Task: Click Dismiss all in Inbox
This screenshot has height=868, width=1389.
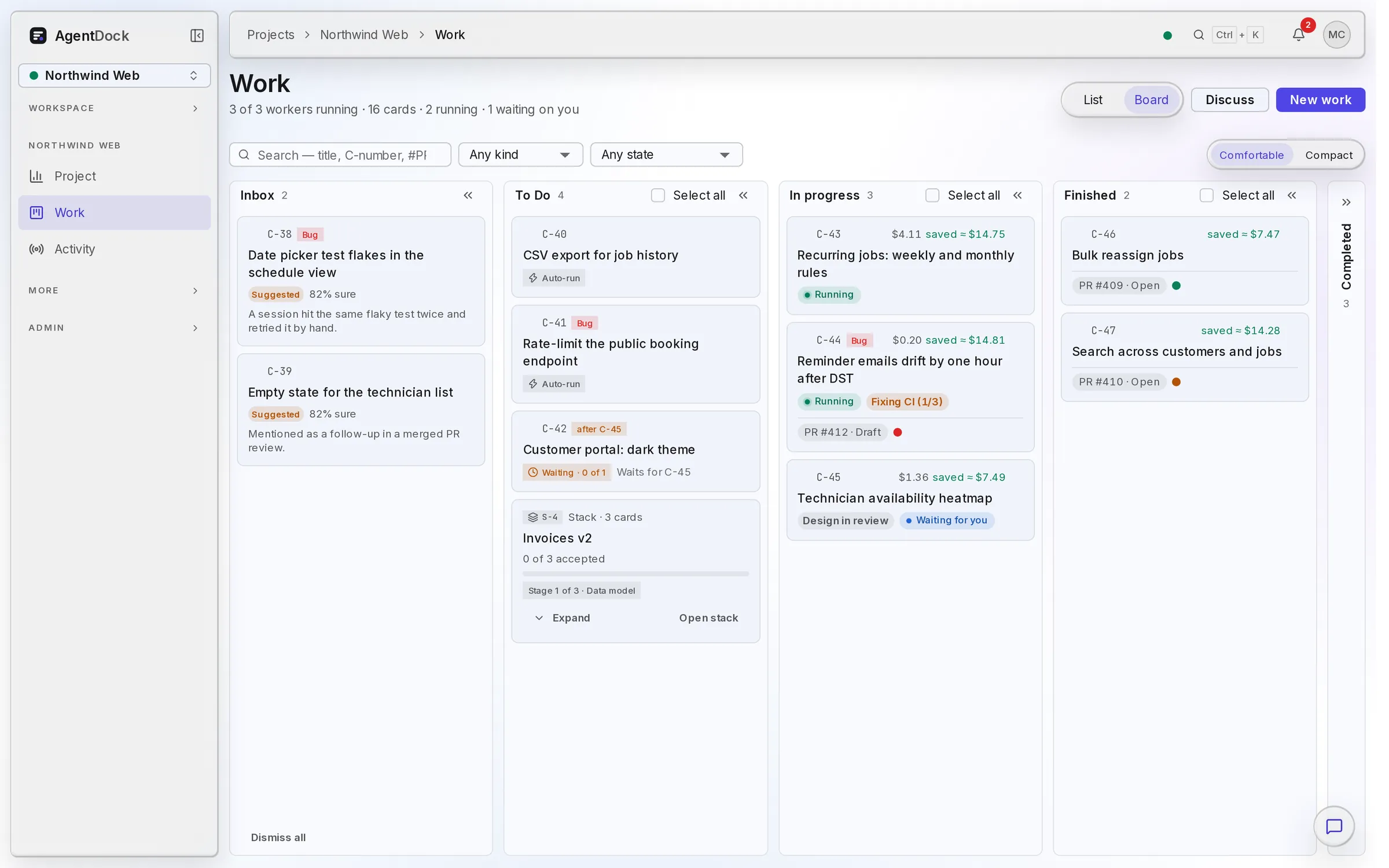Action: (278, 837)
